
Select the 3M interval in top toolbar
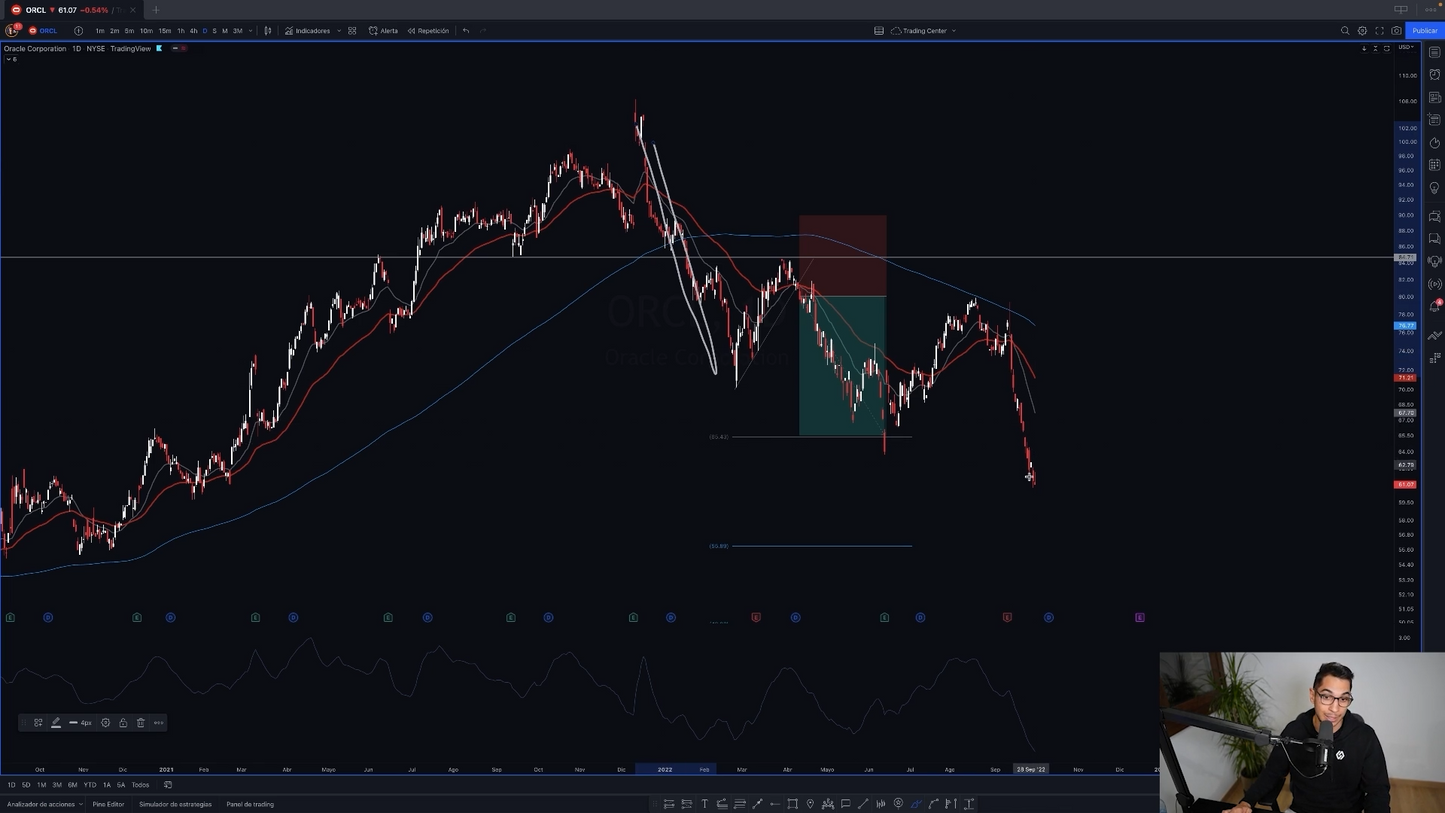click(x=237, y=31)
